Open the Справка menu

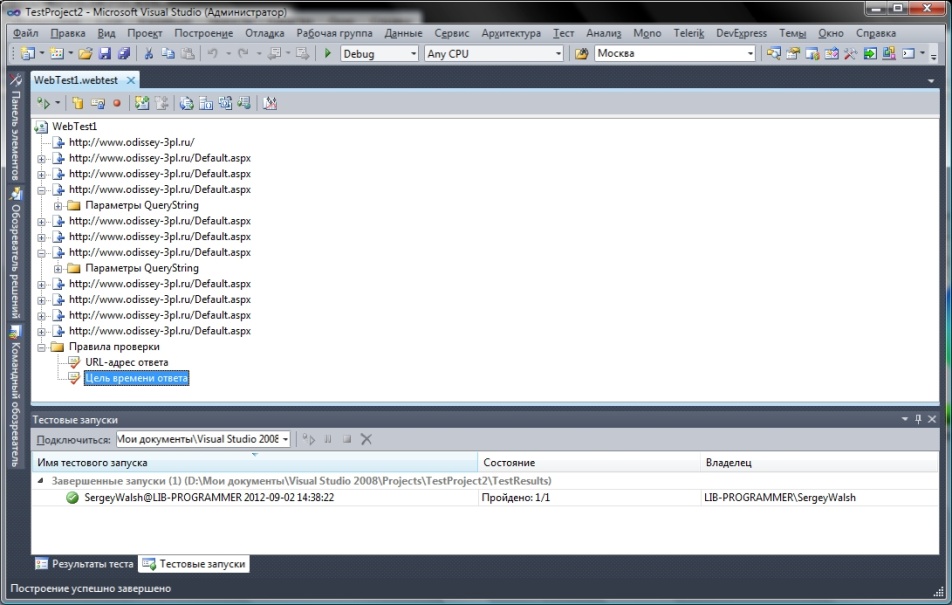[x=876, y=33]
